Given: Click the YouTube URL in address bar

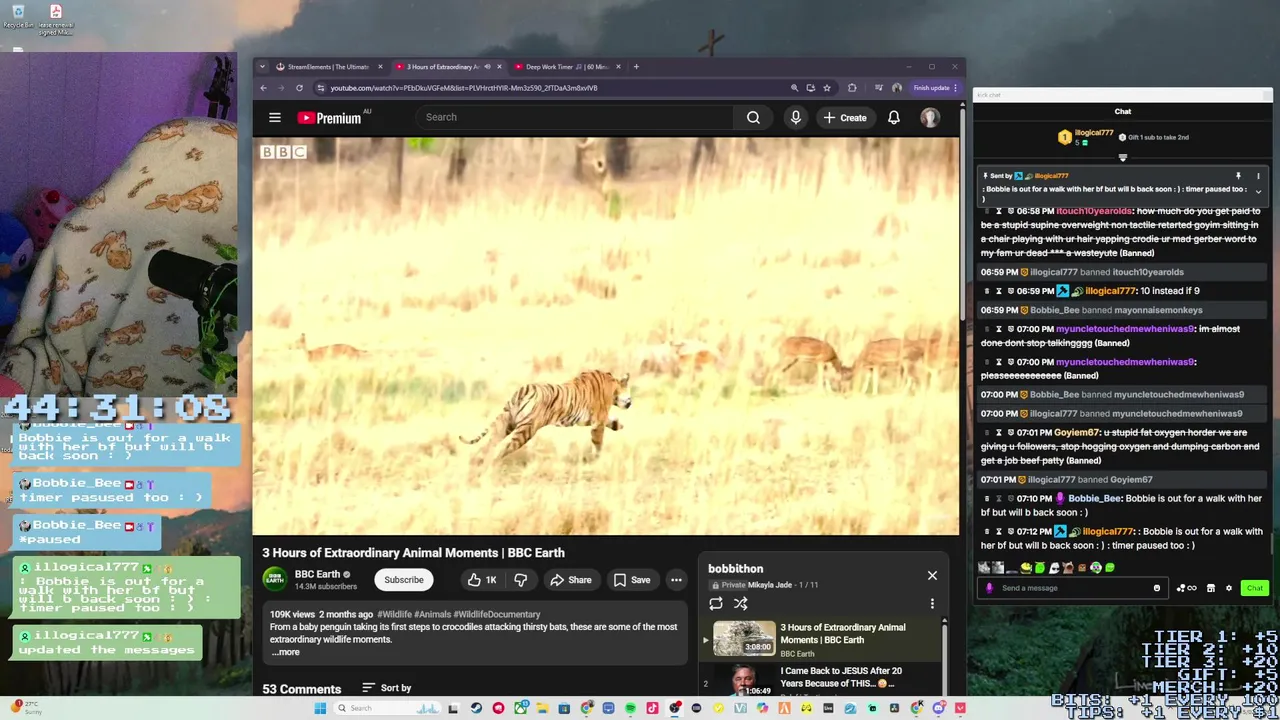Looking at the screenshot, I should [x=464, y=88].
